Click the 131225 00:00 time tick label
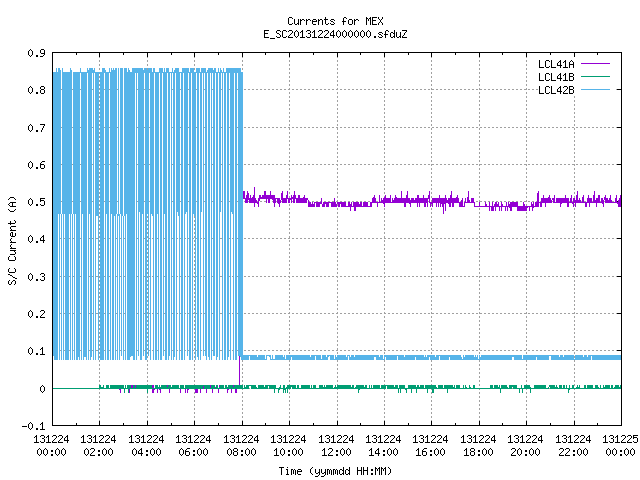 [620, 446]
